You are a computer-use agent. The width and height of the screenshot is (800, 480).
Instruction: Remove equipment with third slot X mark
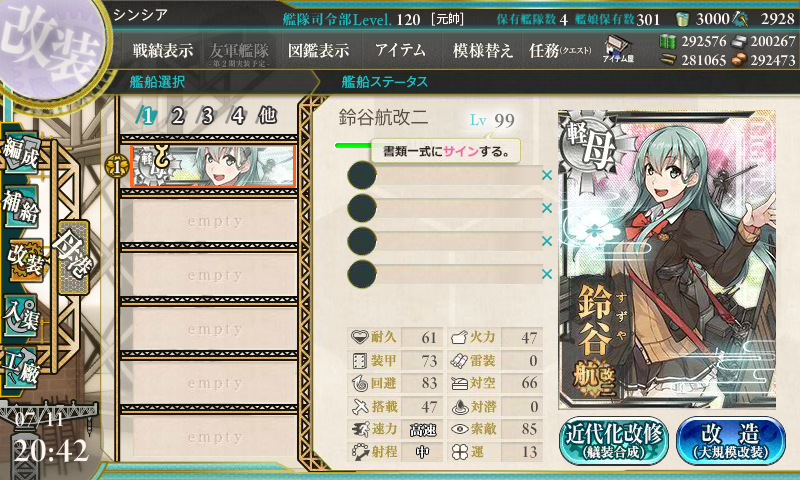tap(547, 241)
